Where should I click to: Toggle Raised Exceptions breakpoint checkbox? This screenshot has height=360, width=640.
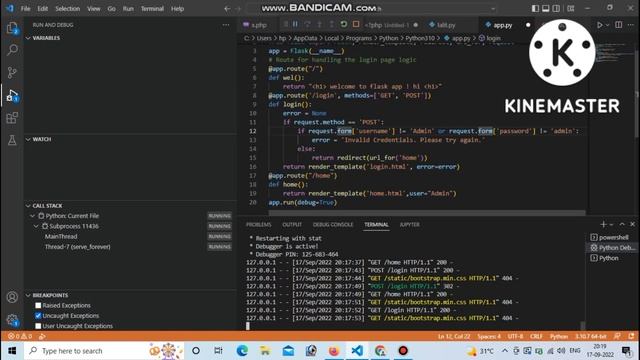click(x=38, y=305)
